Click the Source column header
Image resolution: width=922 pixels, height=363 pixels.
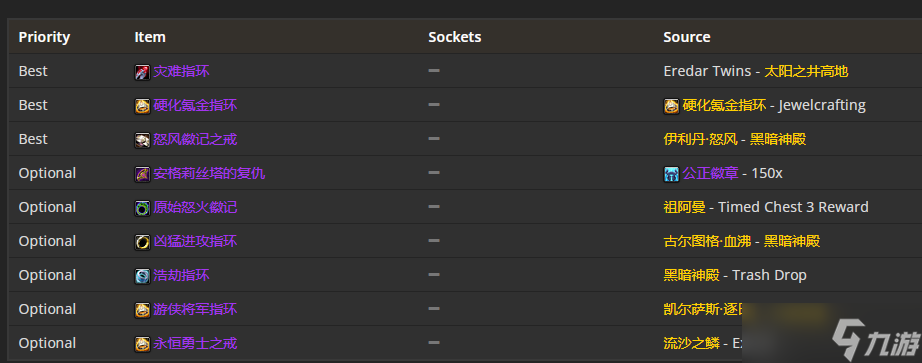[687, 37]
